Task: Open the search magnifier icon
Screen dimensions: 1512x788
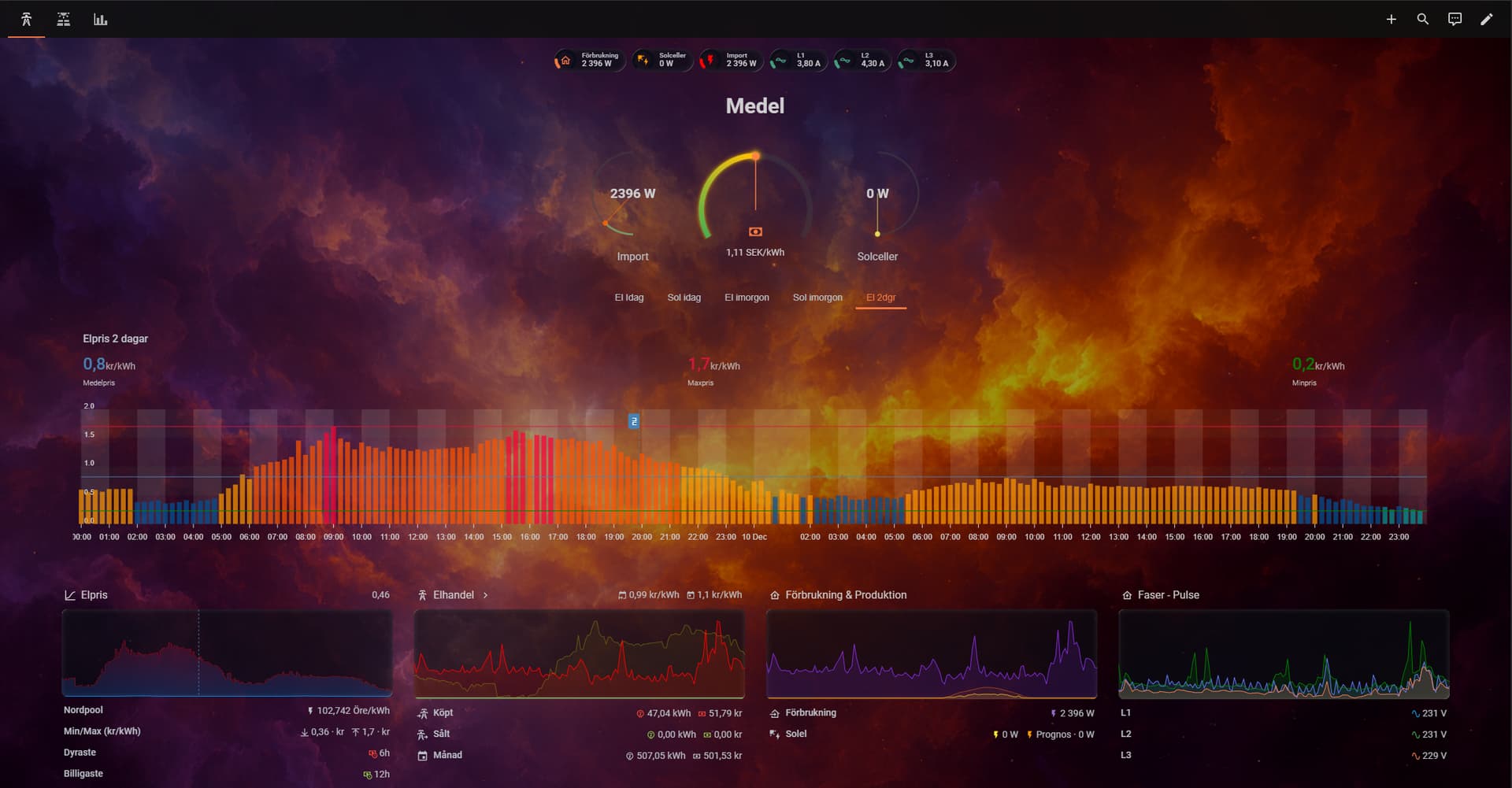Action: 1423,19
